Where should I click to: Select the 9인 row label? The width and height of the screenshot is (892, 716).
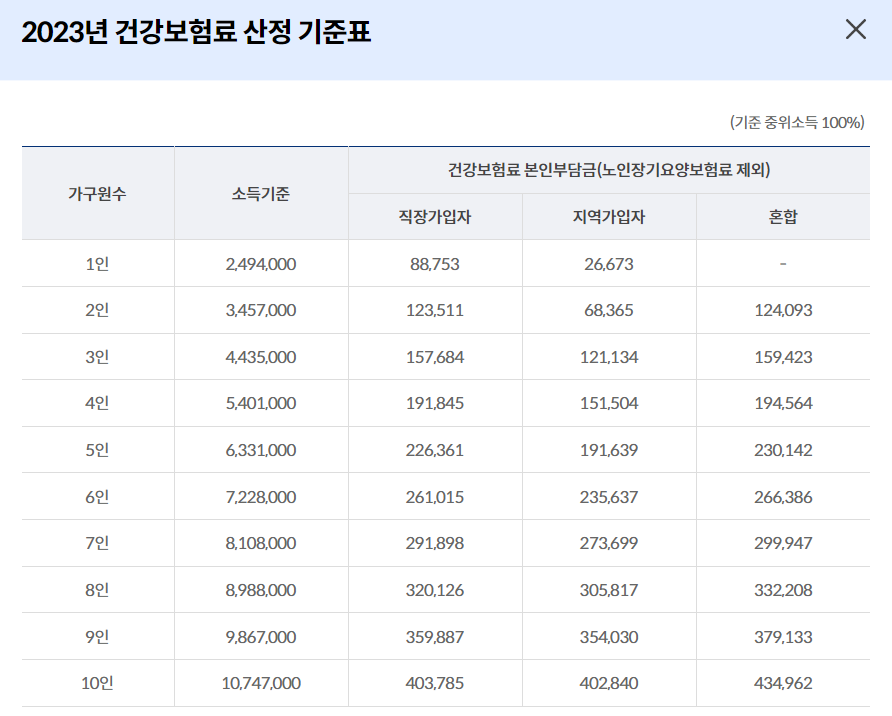pyautogui.click(x=97, y=637)
